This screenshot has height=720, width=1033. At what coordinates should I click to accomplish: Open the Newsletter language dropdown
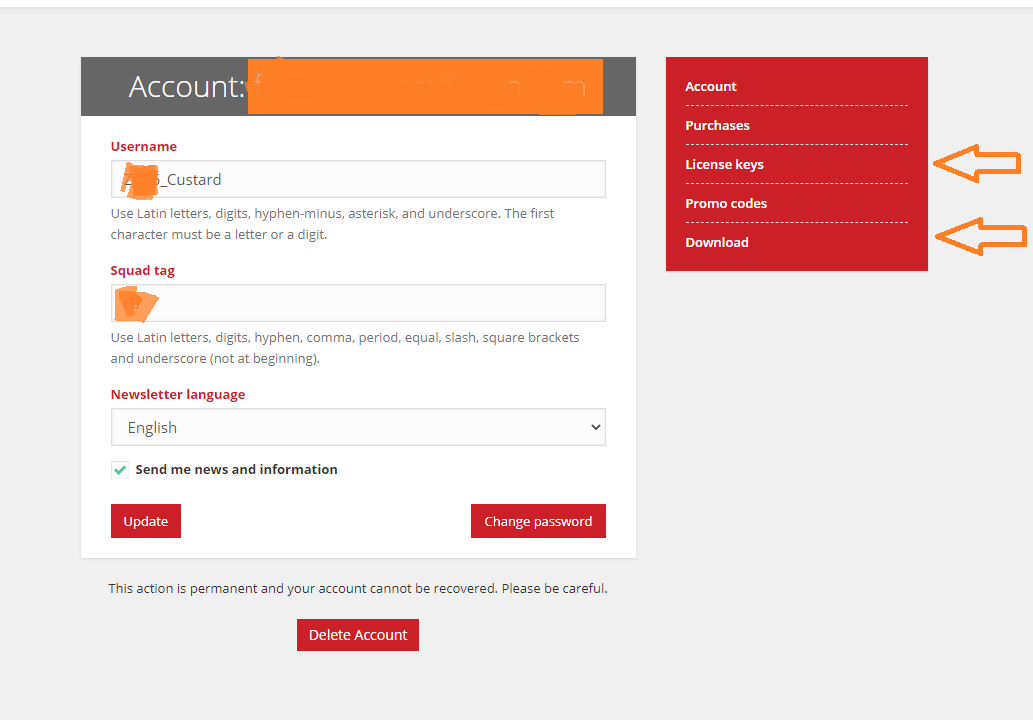coord(358,427)
